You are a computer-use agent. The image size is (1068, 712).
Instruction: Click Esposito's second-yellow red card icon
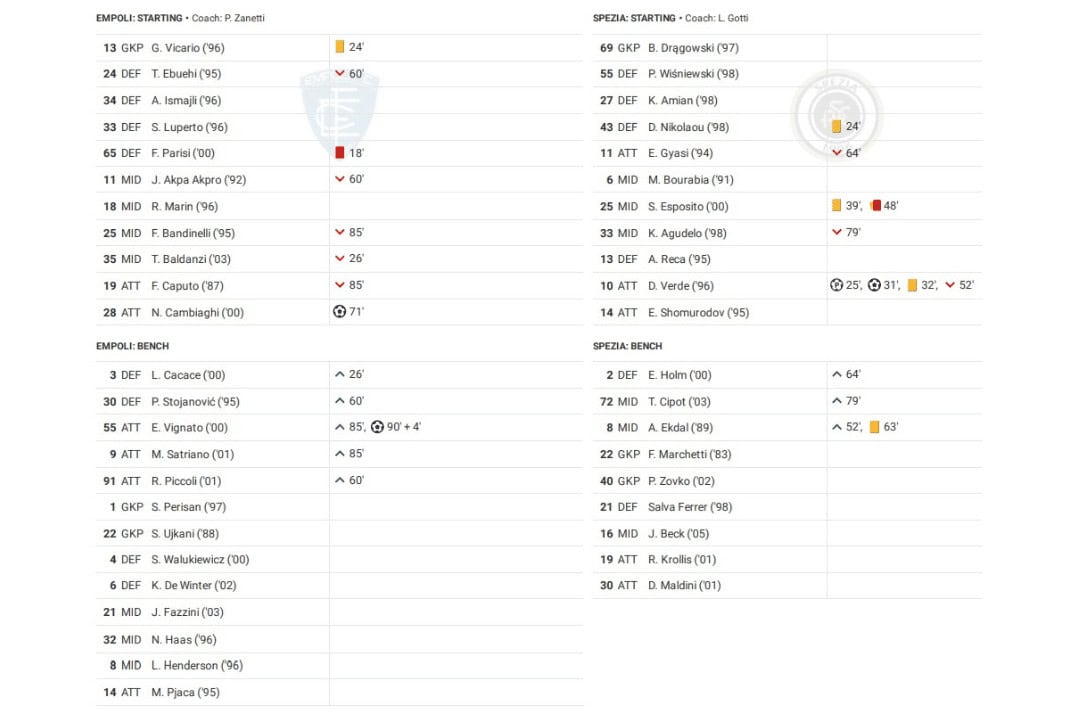875,206
